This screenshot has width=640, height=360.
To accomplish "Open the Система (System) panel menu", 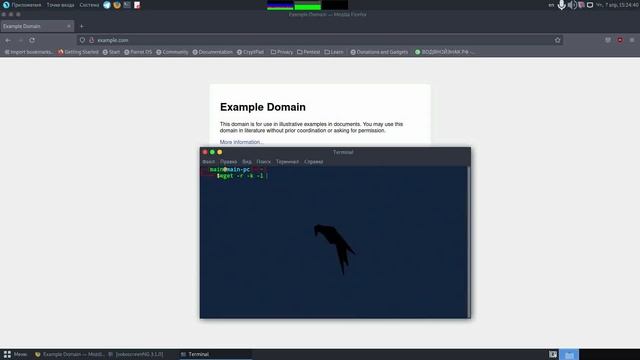I will coord(89,5).
